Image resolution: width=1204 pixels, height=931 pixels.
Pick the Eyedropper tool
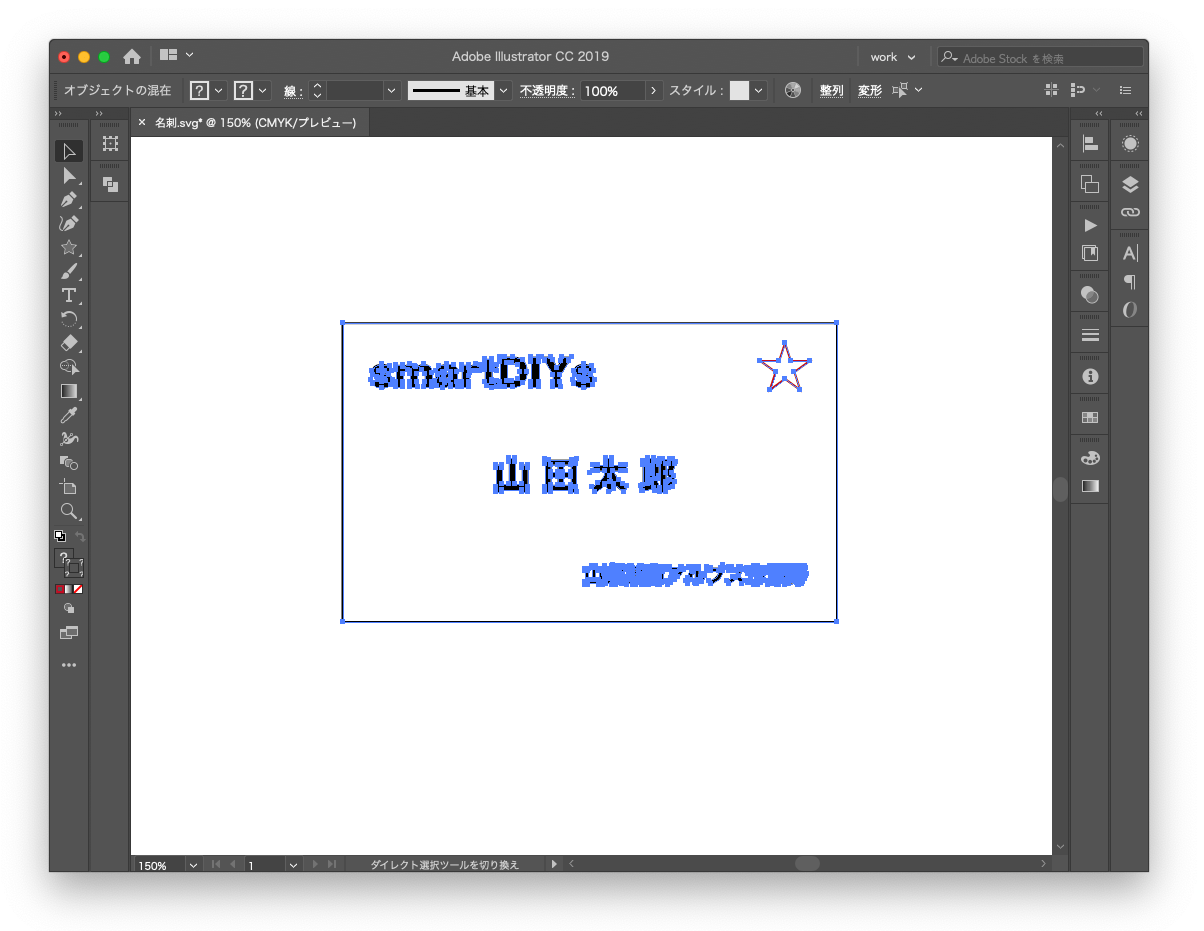pos(68,415)
